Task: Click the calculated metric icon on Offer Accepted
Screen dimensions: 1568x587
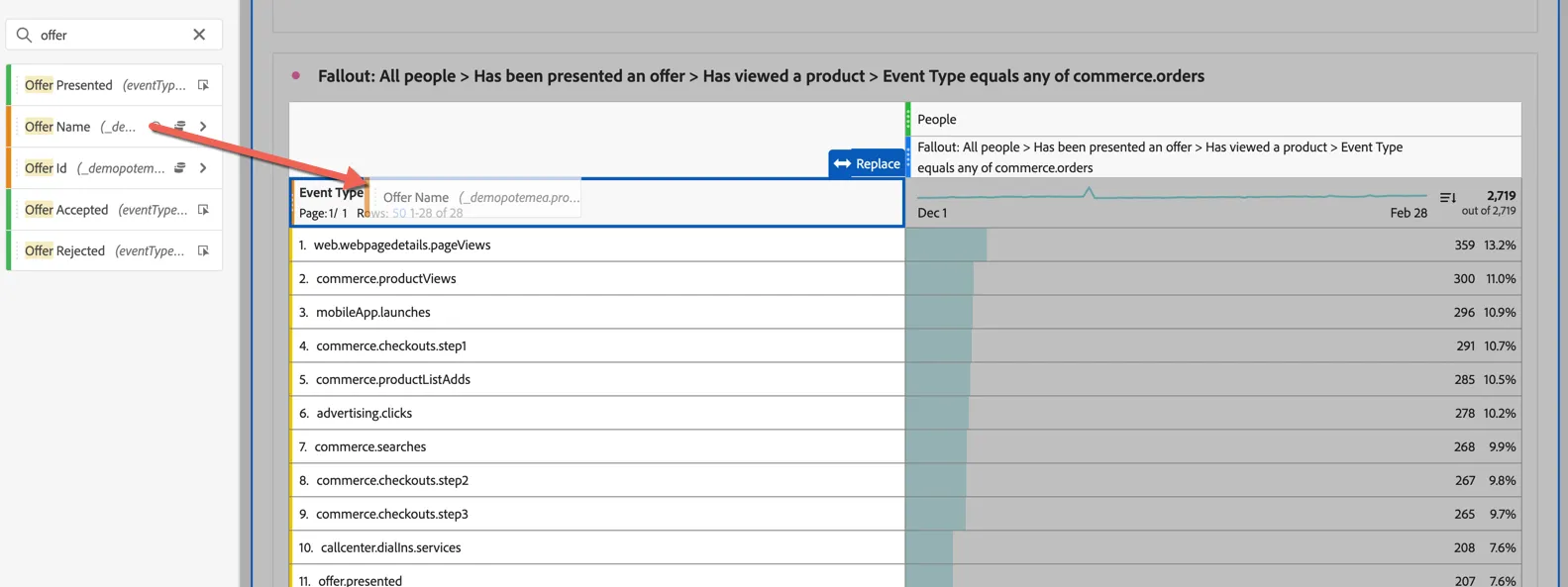Action: 203,210
